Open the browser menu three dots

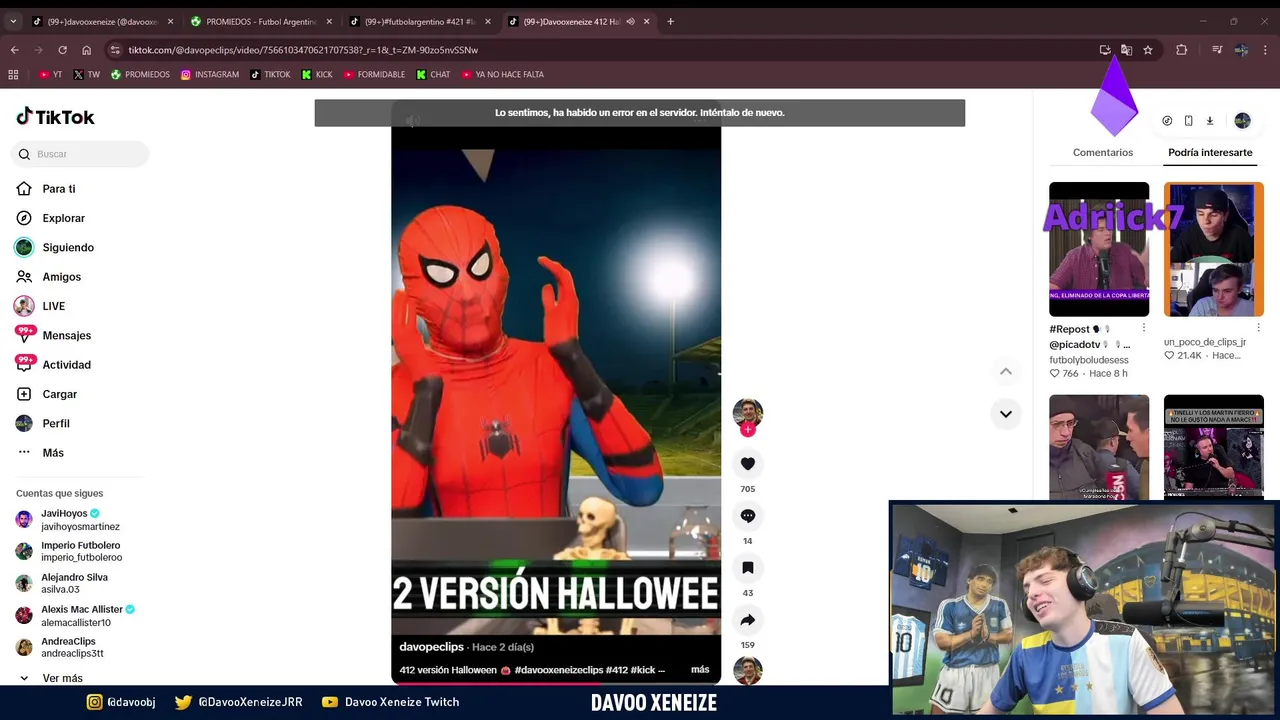[x=1266, y=50]
